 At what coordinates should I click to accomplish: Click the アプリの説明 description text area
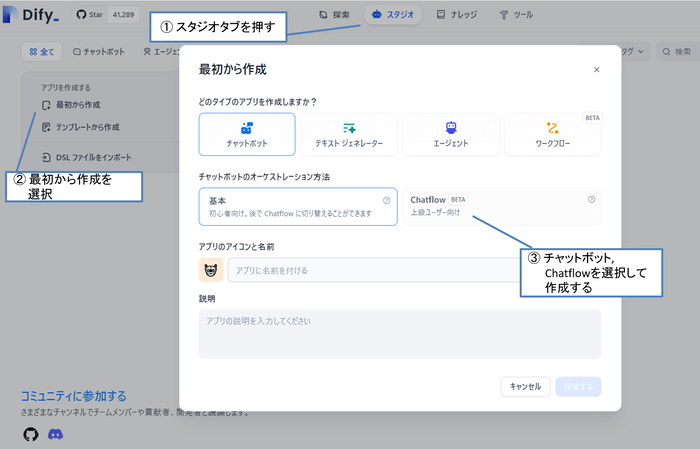pyautogui.click(x=400, y=334)
